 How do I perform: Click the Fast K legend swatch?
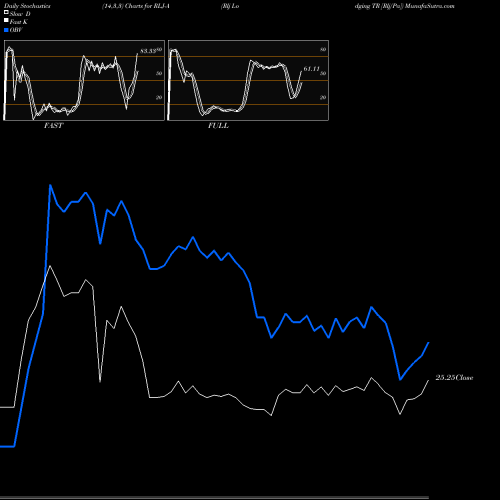(6, 21)
